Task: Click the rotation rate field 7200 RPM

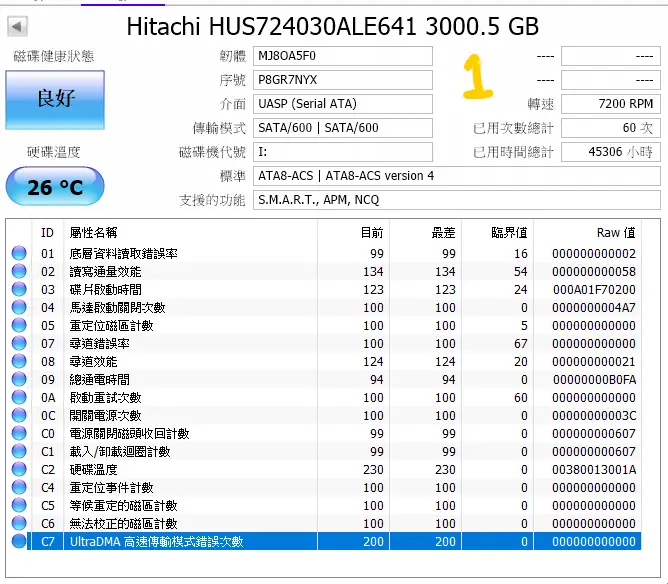Action: (611, 104)
